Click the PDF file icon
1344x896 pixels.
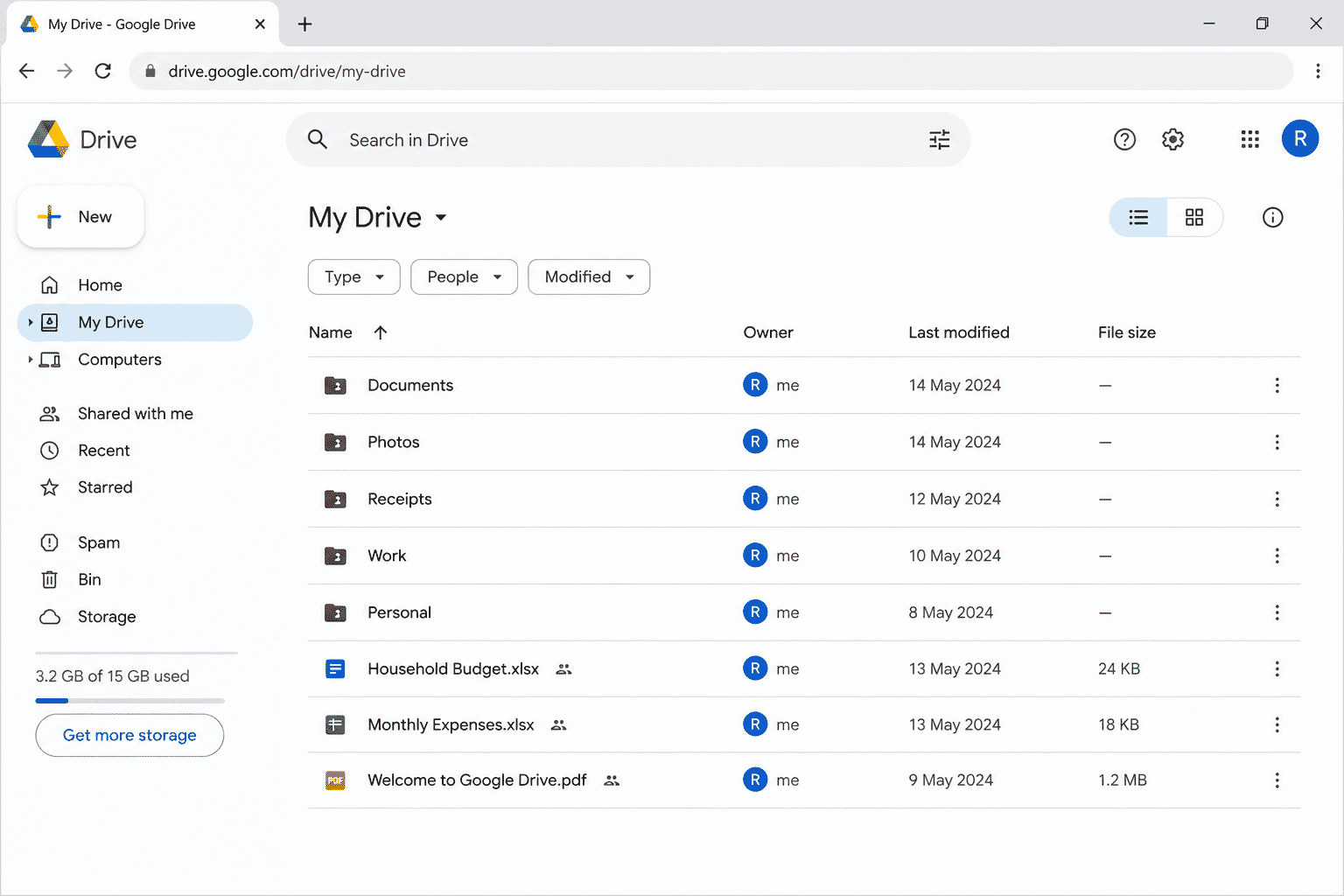pos(335,780)
